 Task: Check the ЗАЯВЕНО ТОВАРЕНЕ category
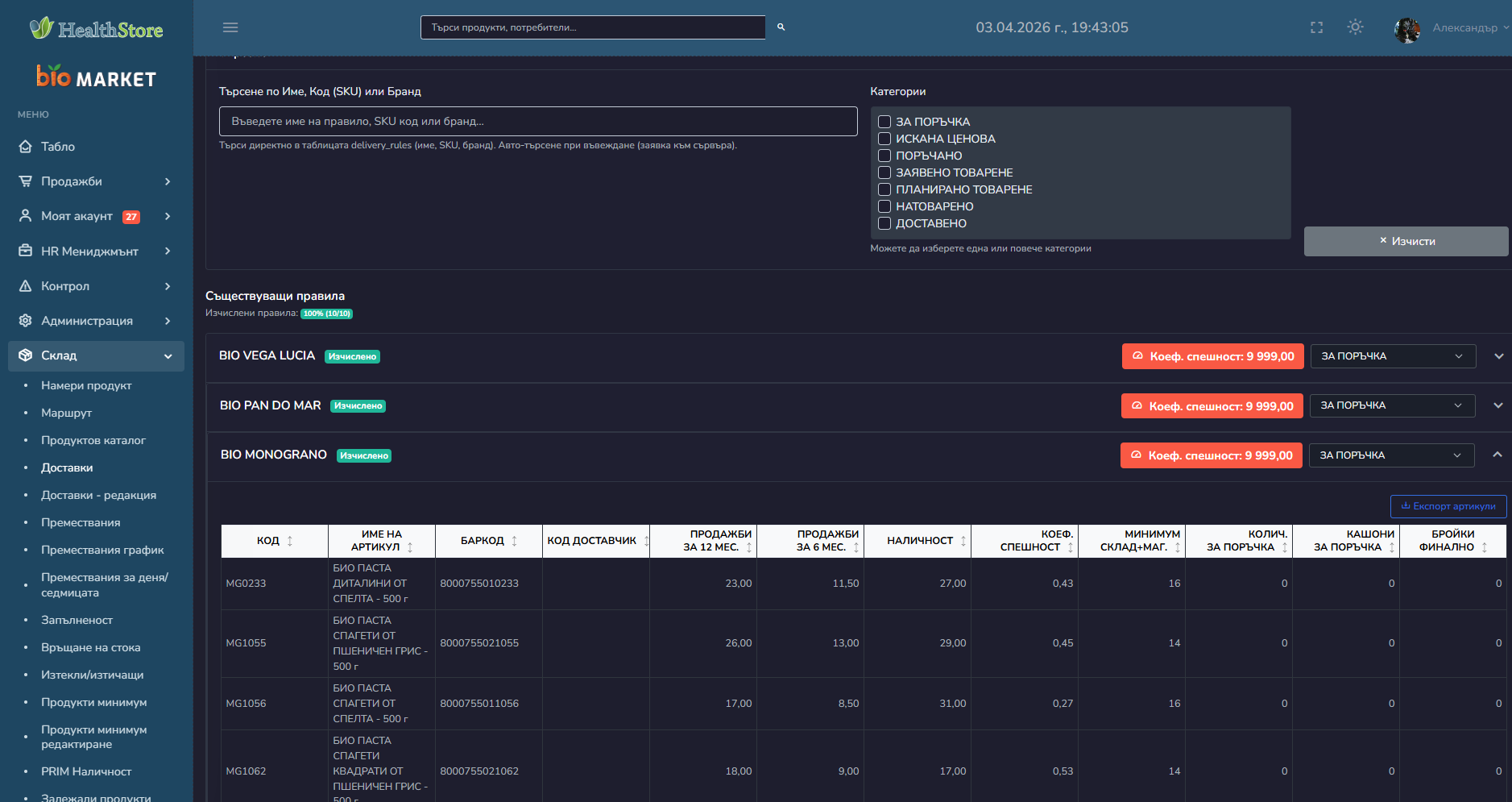tap(884, 172)
